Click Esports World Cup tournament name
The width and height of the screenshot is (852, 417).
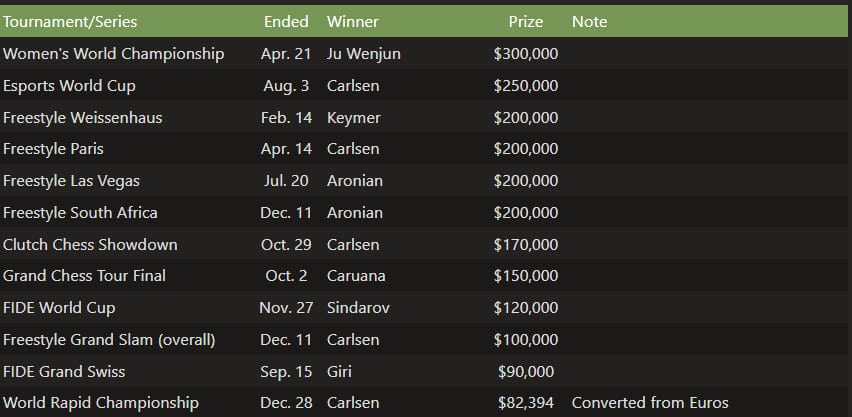click(69, 86)
